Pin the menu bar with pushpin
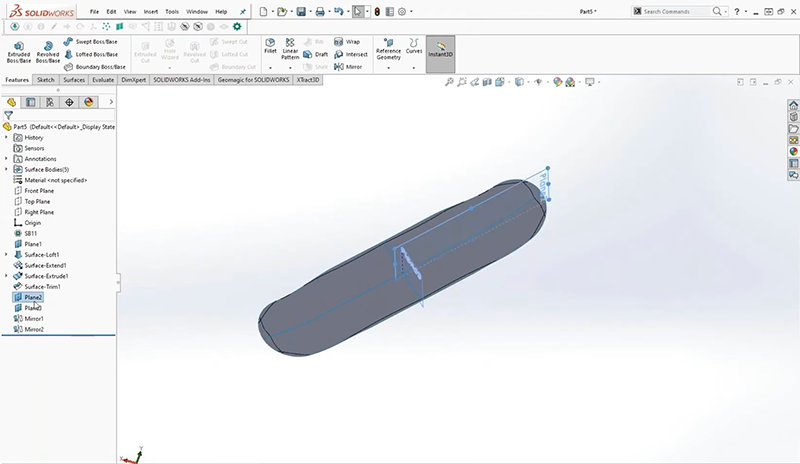The image size is (800, 464). (243, 11)
